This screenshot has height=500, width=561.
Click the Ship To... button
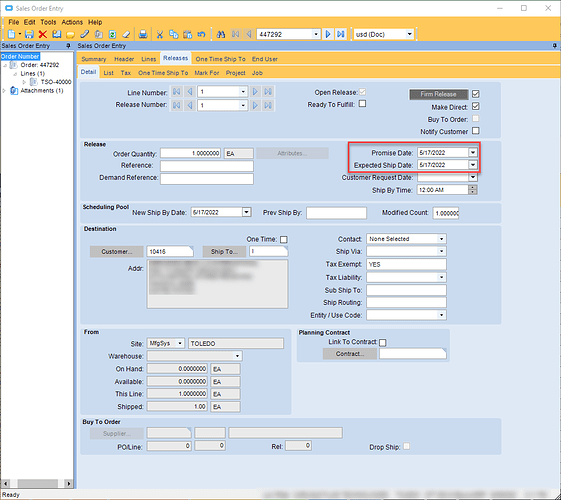(x=224, y=251)
